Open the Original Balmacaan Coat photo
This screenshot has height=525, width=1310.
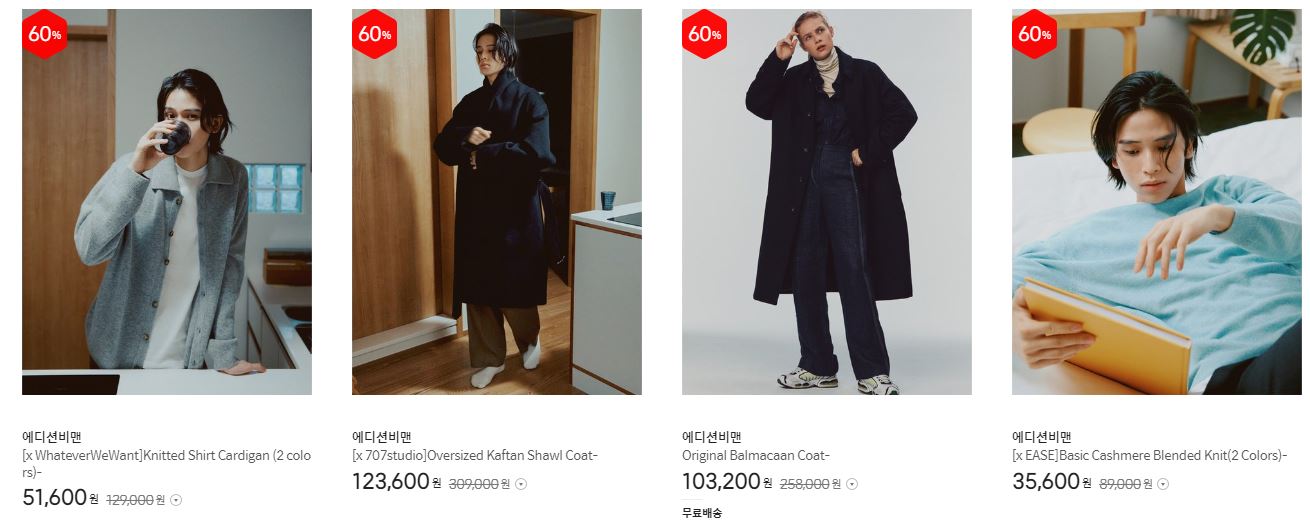coord(827,202)
